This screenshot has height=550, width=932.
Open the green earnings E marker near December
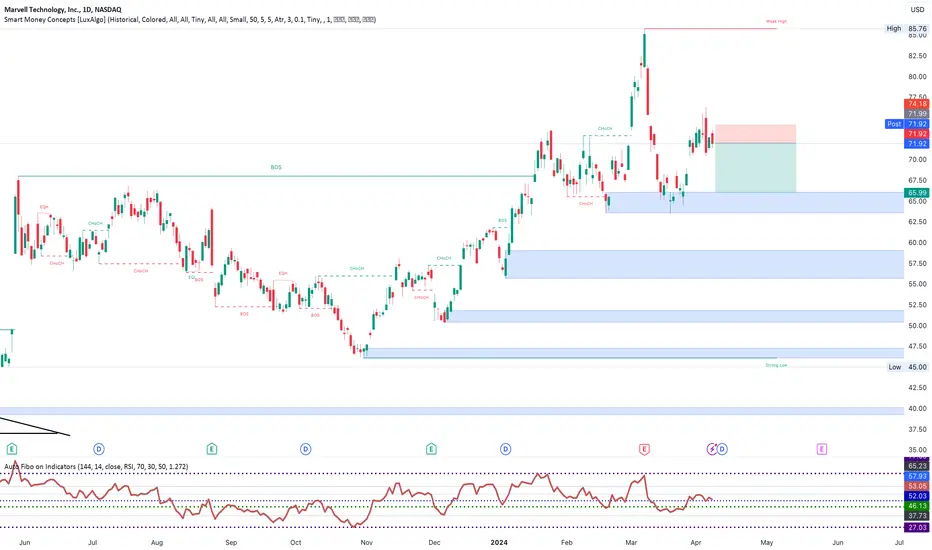[x=432, y=449]
